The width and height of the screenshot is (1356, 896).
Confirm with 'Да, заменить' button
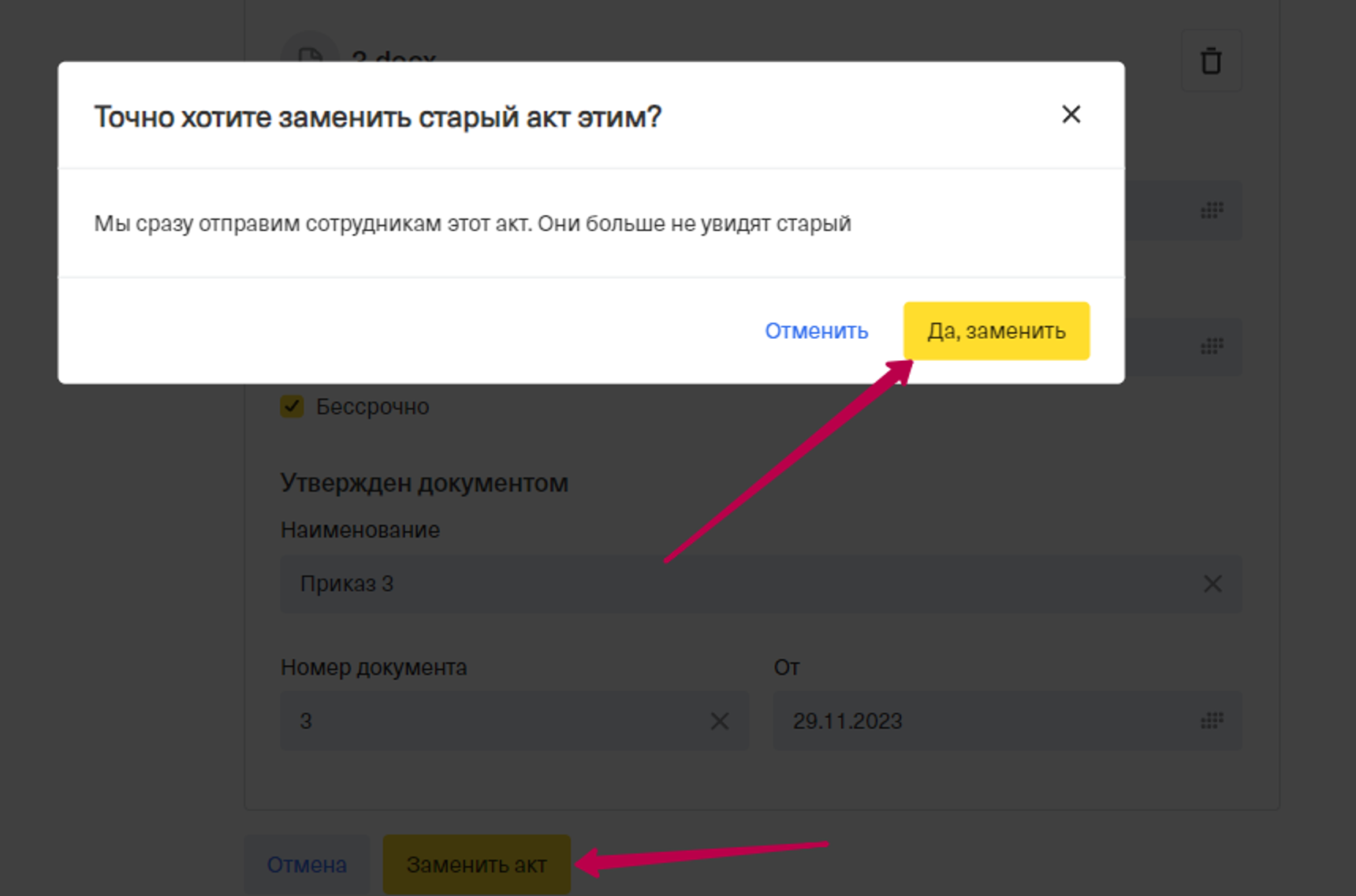[996, 331]
